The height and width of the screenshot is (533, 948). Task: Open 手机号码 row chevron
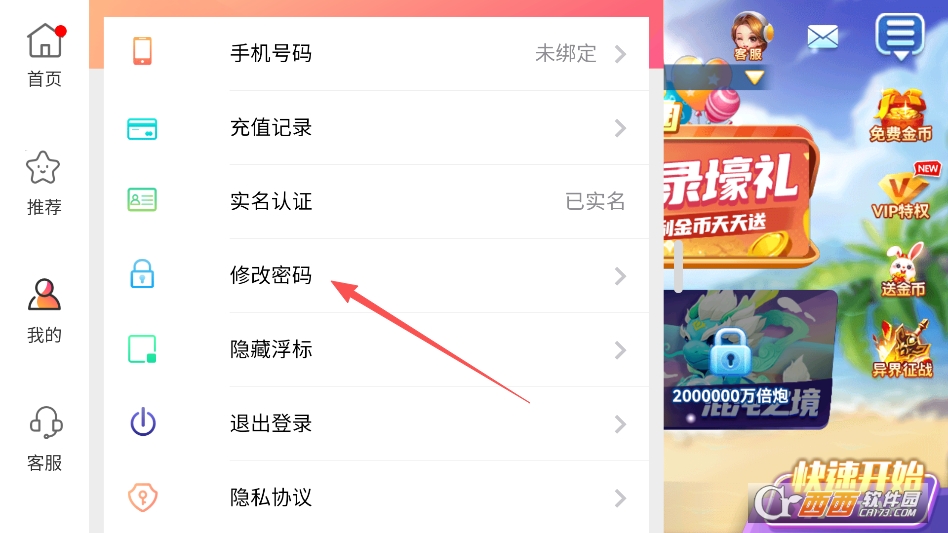click(x=620, y=54)
